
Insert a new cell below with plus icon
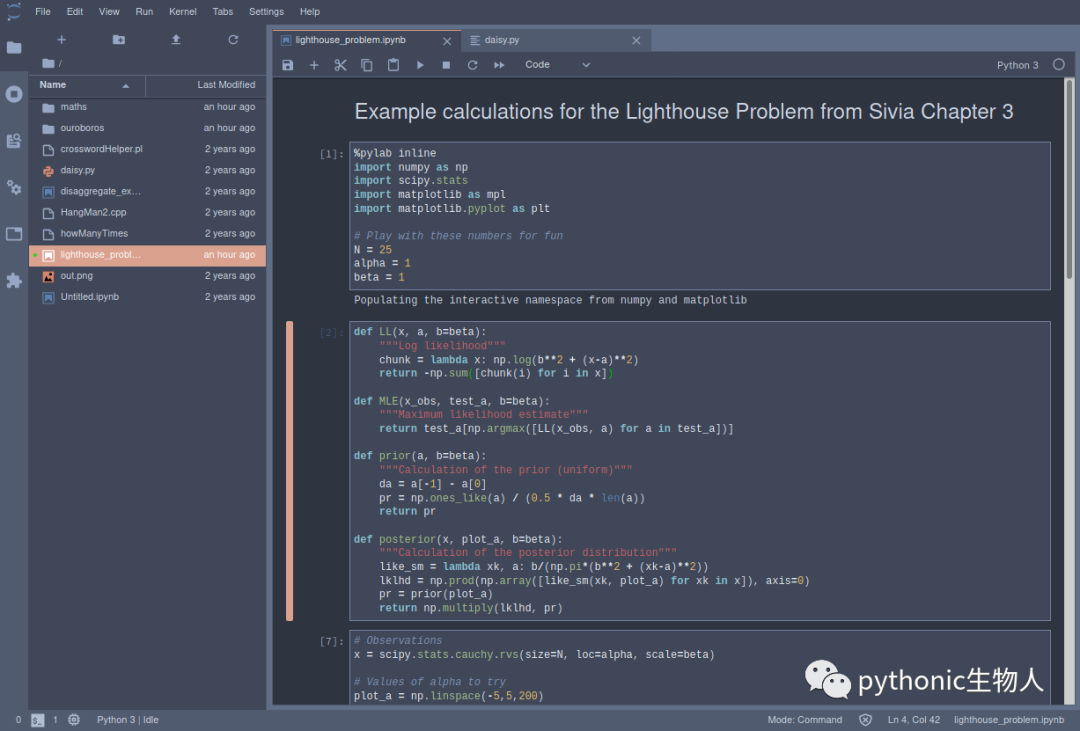coord(314,65)
